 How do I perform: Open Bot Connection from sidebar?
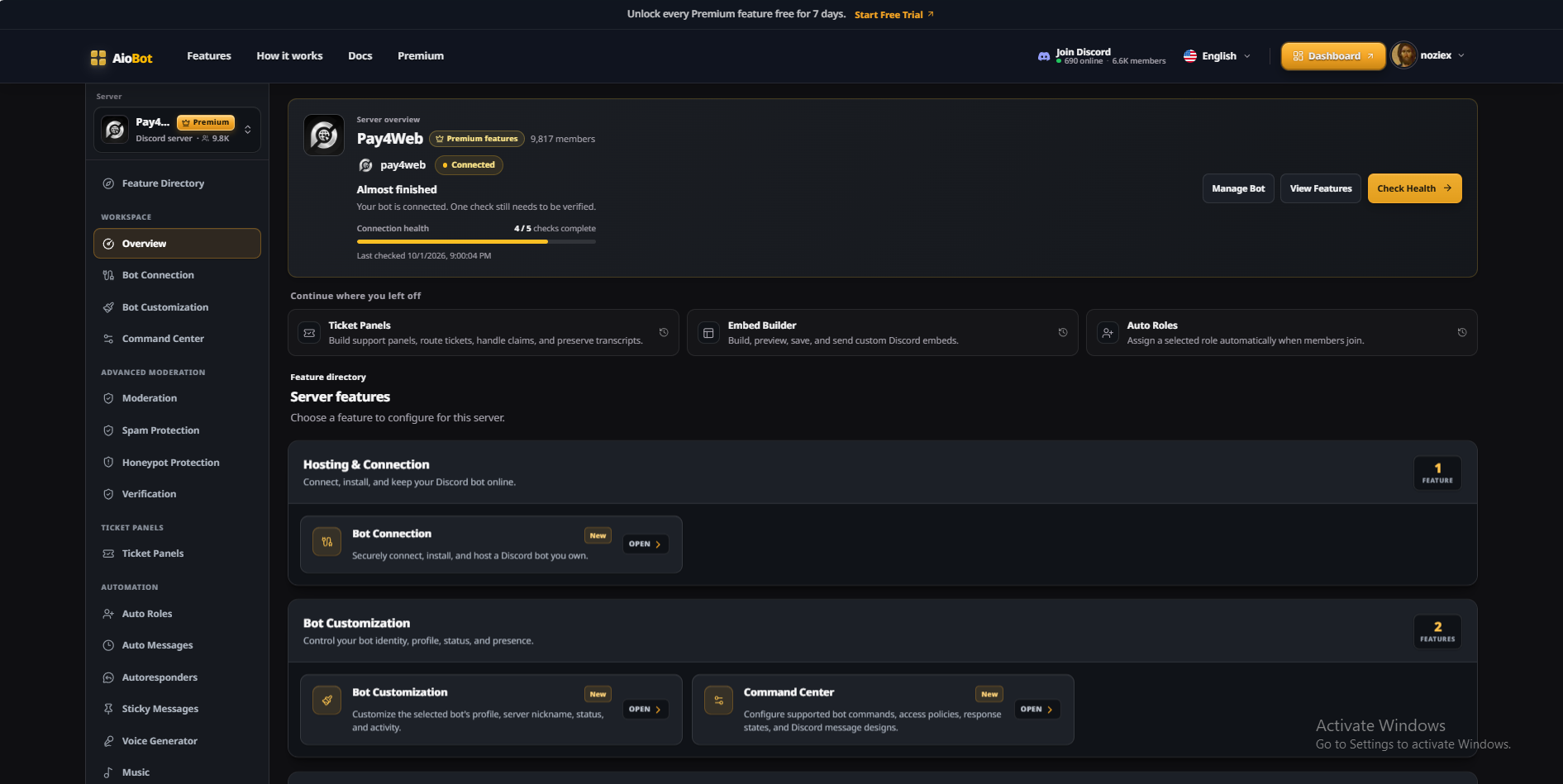coord(177,275)
